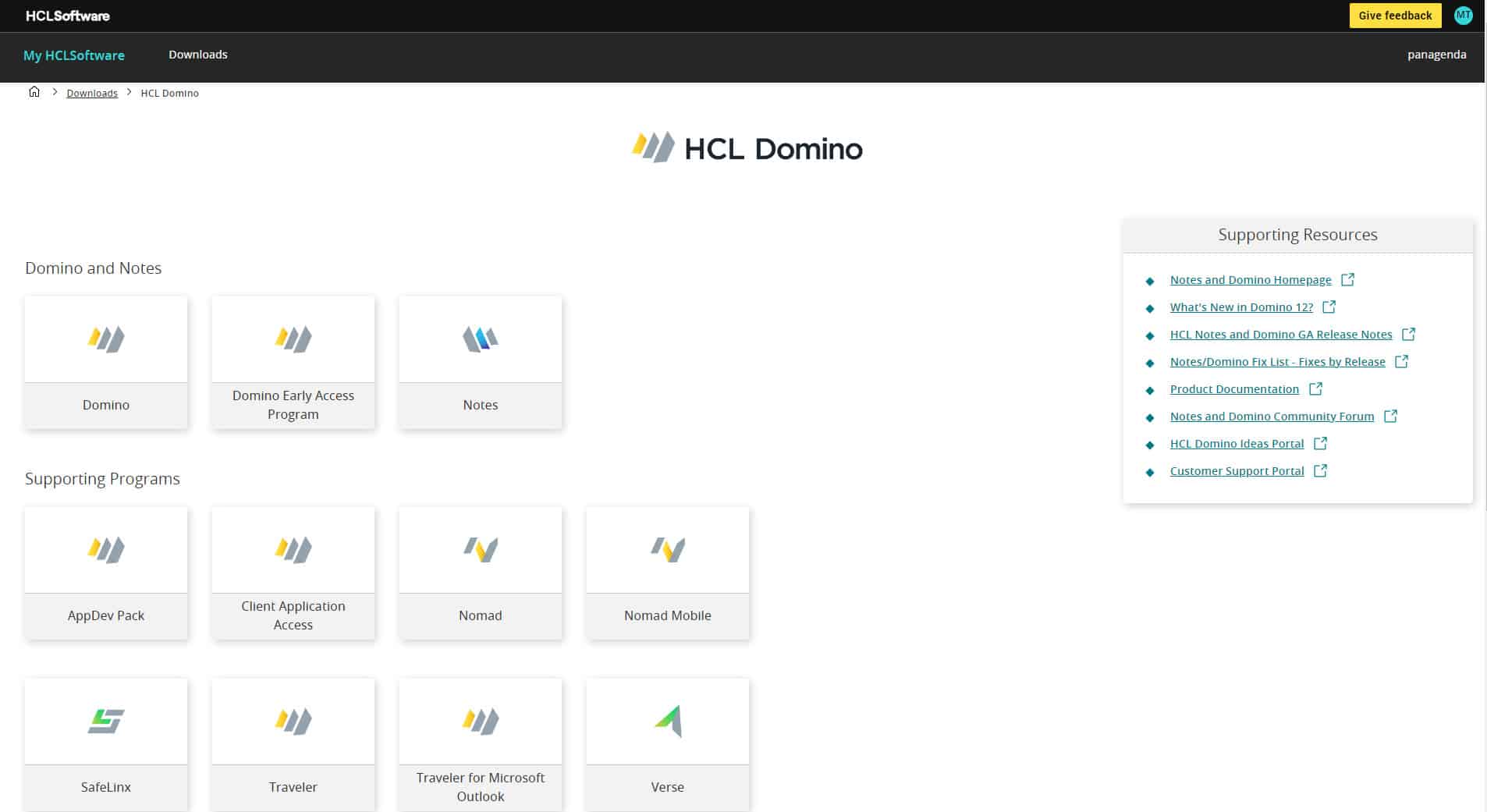Open the Domino product tile icon
Screen dimensions: 1487x812
106,339
